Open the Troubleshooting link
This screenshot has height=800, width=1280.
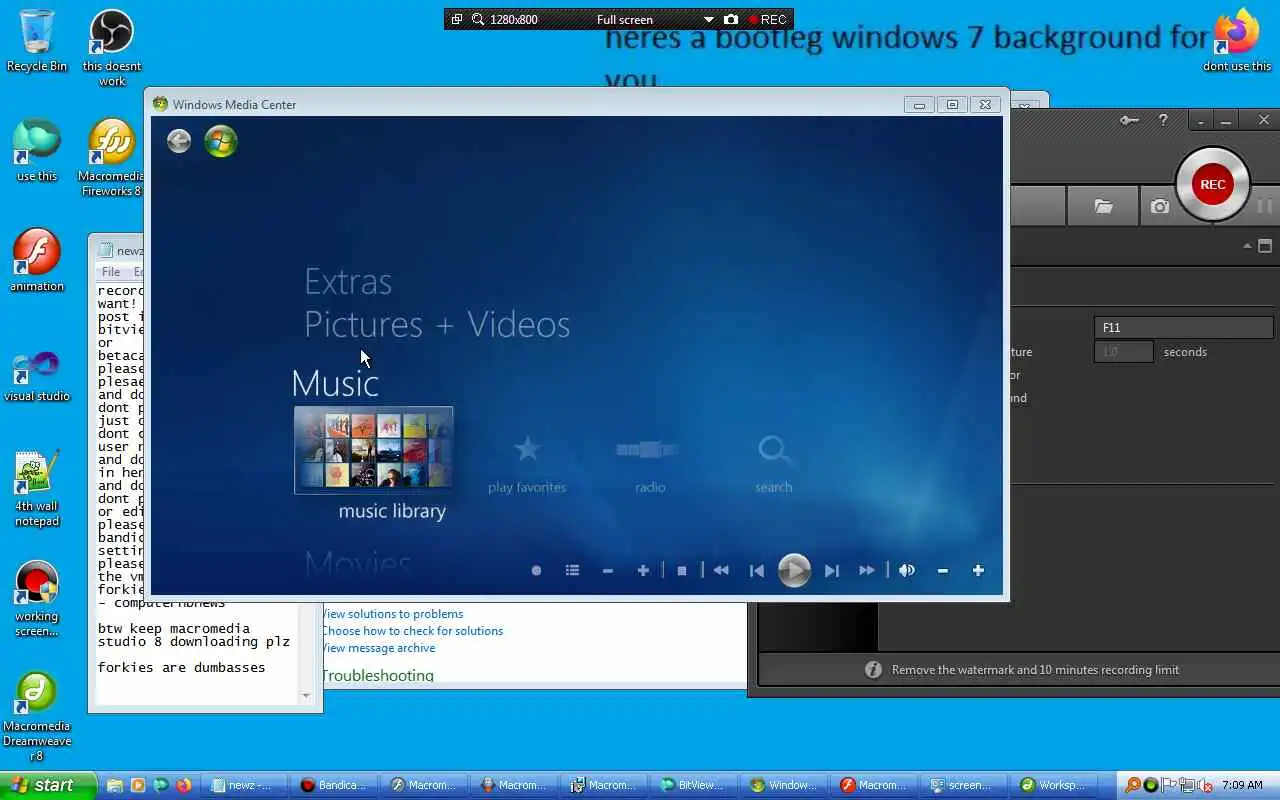(378, 675)
